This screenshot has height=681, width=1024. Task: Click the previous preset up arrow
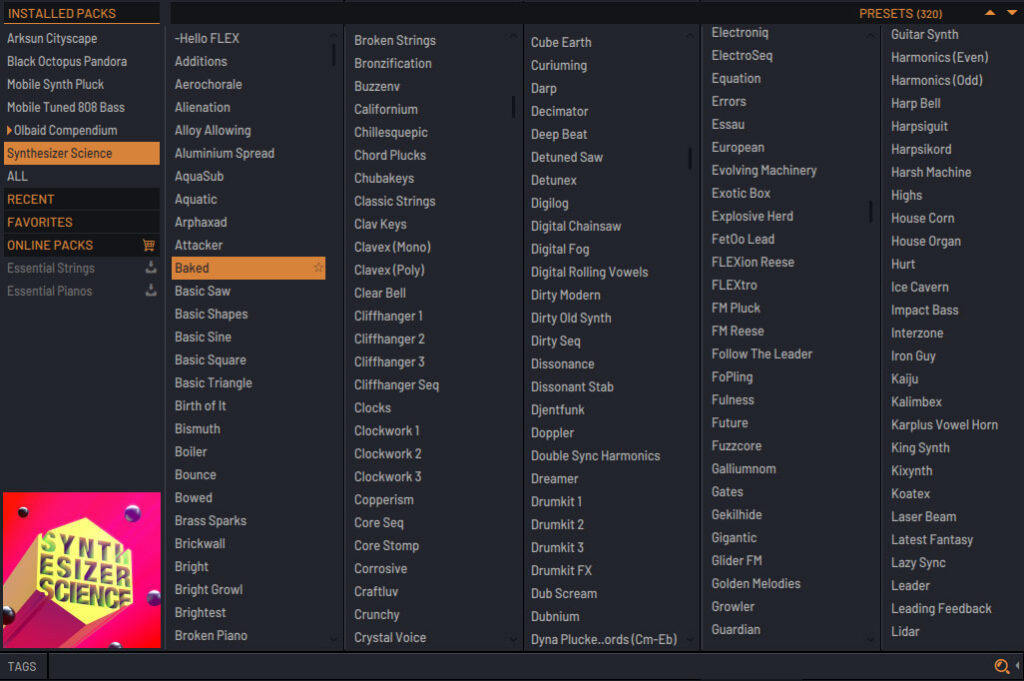[990, 13]
